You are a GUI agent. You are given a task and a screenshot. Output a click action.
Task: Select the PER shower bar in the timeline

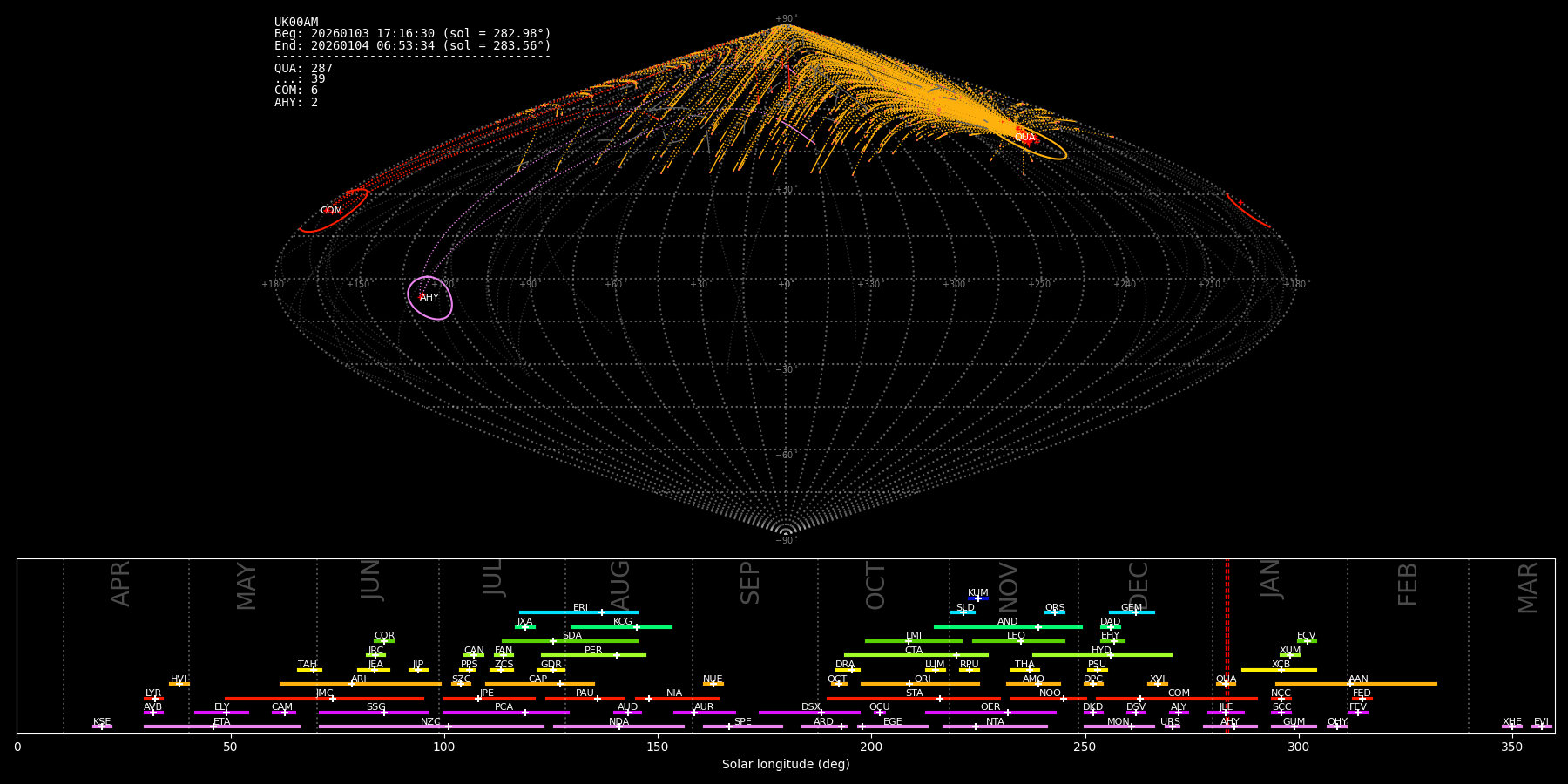pos(593,655)
